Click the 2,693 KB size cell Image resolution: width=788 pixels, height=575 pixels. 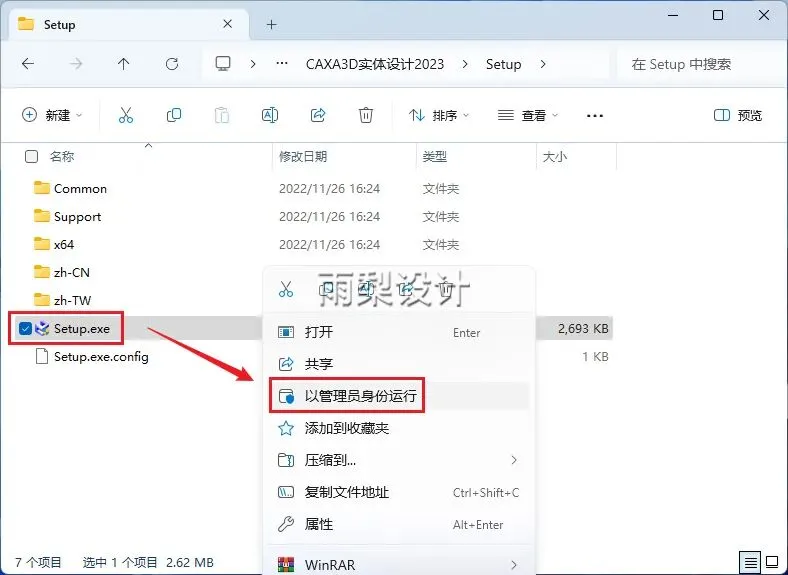583,329
